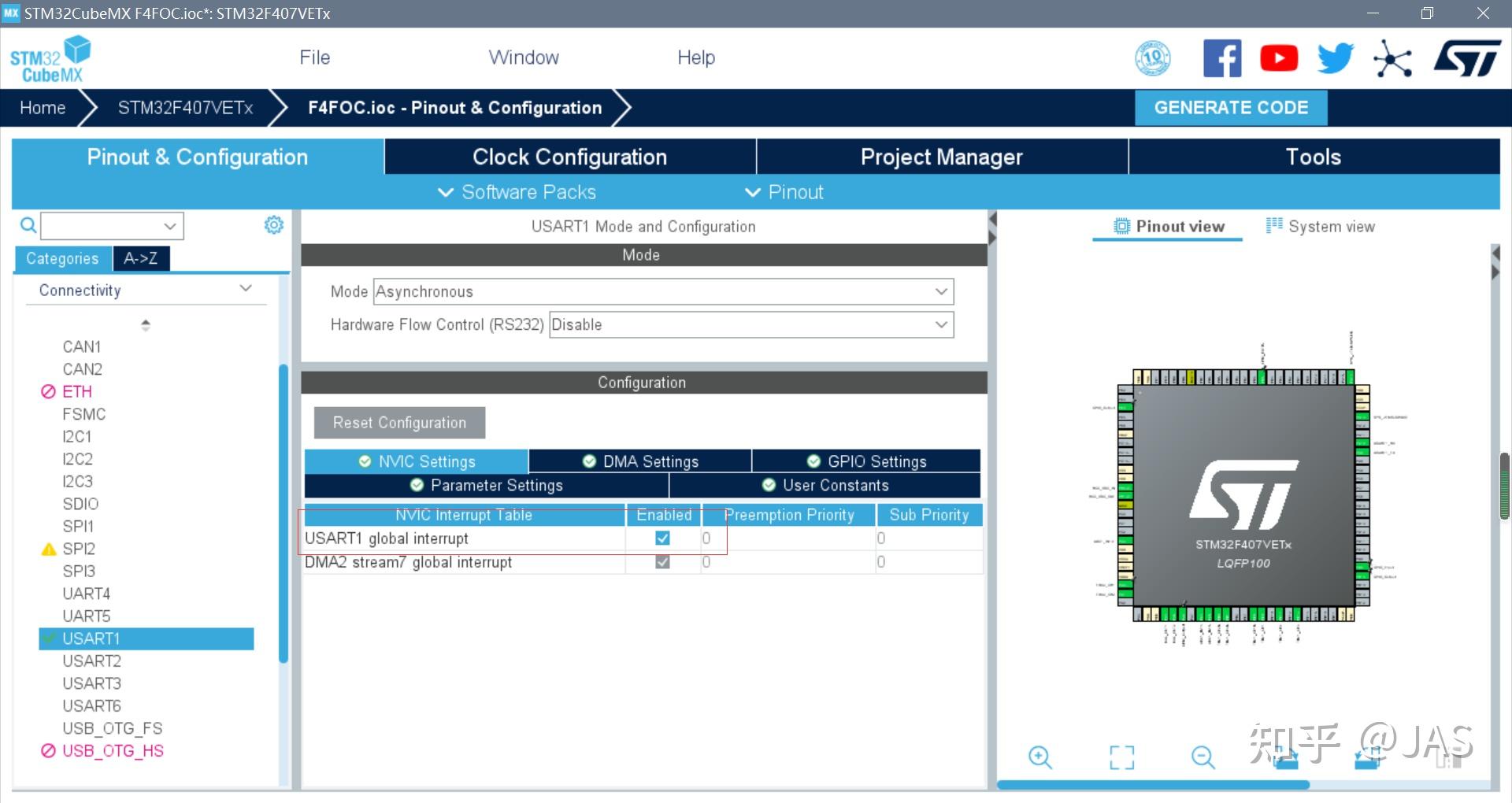Select USART2 in the peripheral list
The image size is (1512, 803).
92,661
